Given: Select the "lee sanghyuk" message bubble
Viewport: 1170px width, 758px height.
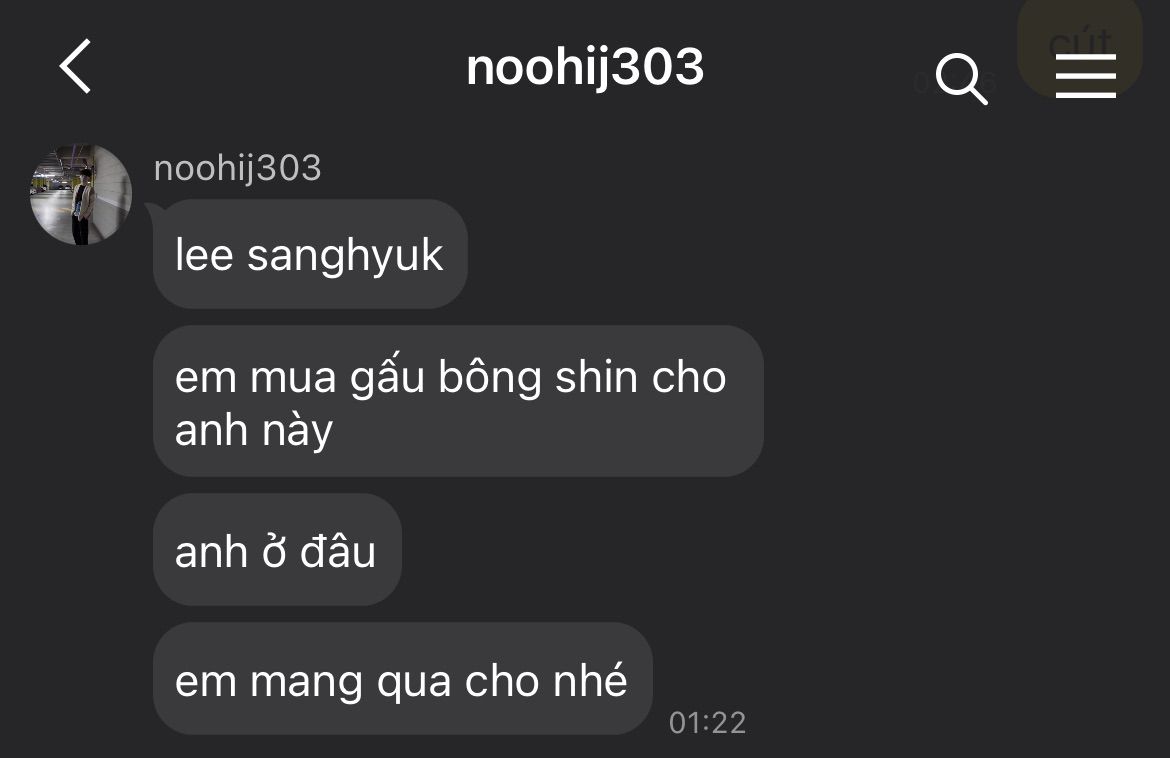Looking at the screenshot, I should (310, 254).
